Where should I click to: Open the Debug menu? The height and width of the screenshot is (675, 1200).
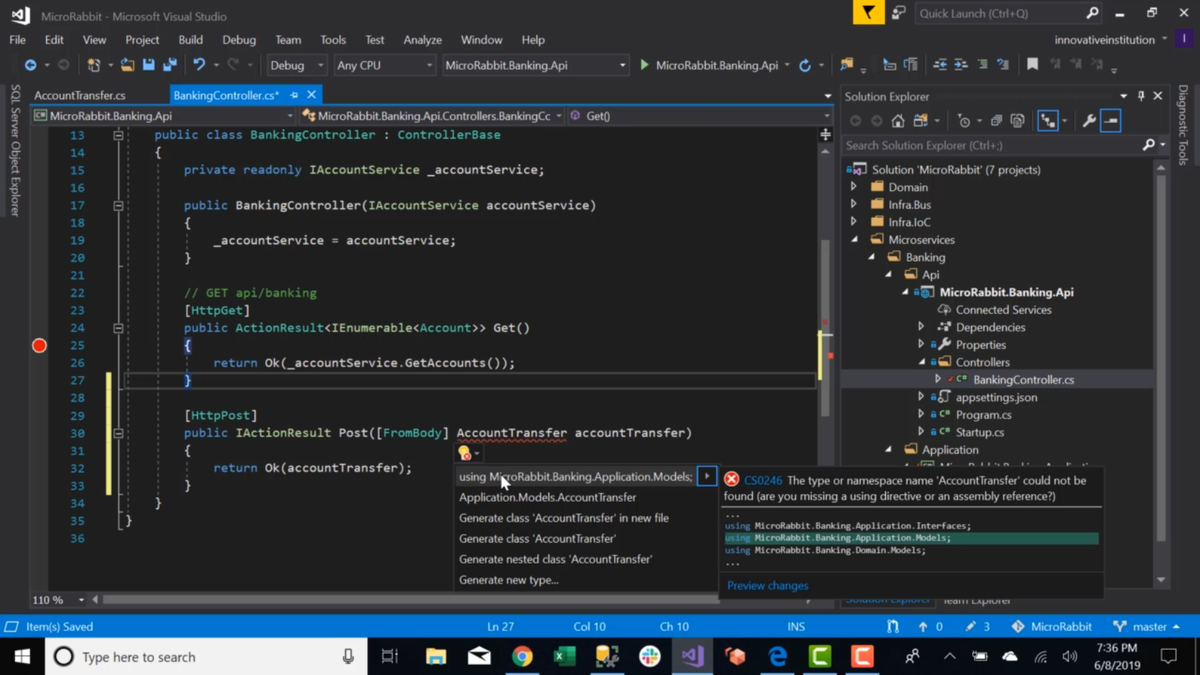click(x=239, y=40)
